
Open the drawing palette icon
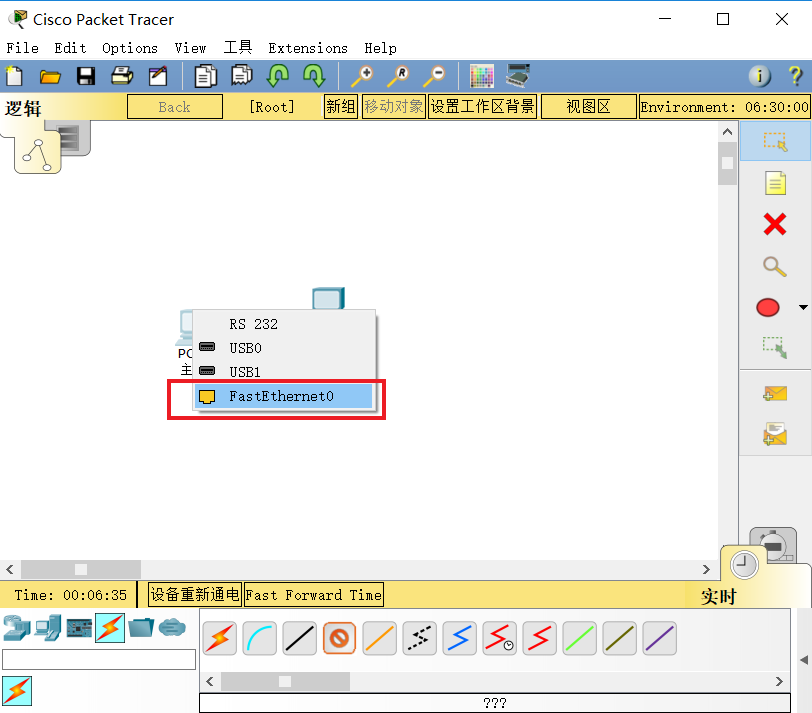coord(482,76)
